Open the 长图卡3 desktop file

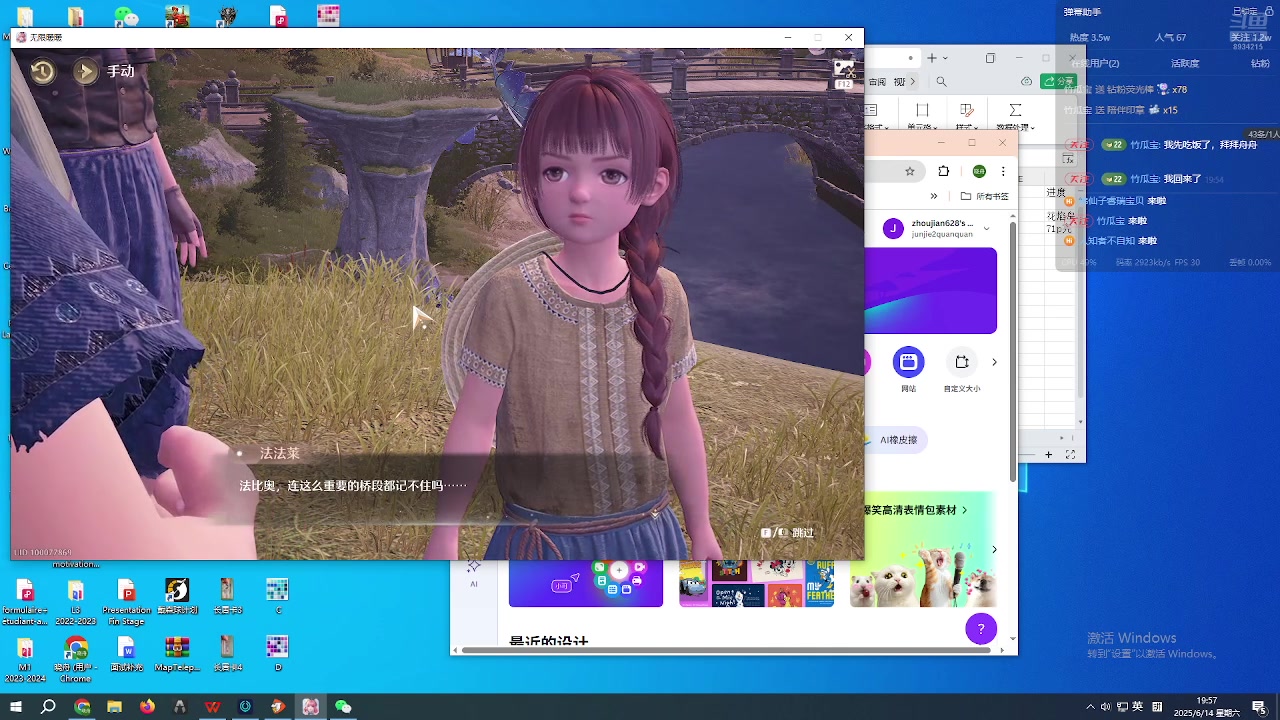pos(227,595)
